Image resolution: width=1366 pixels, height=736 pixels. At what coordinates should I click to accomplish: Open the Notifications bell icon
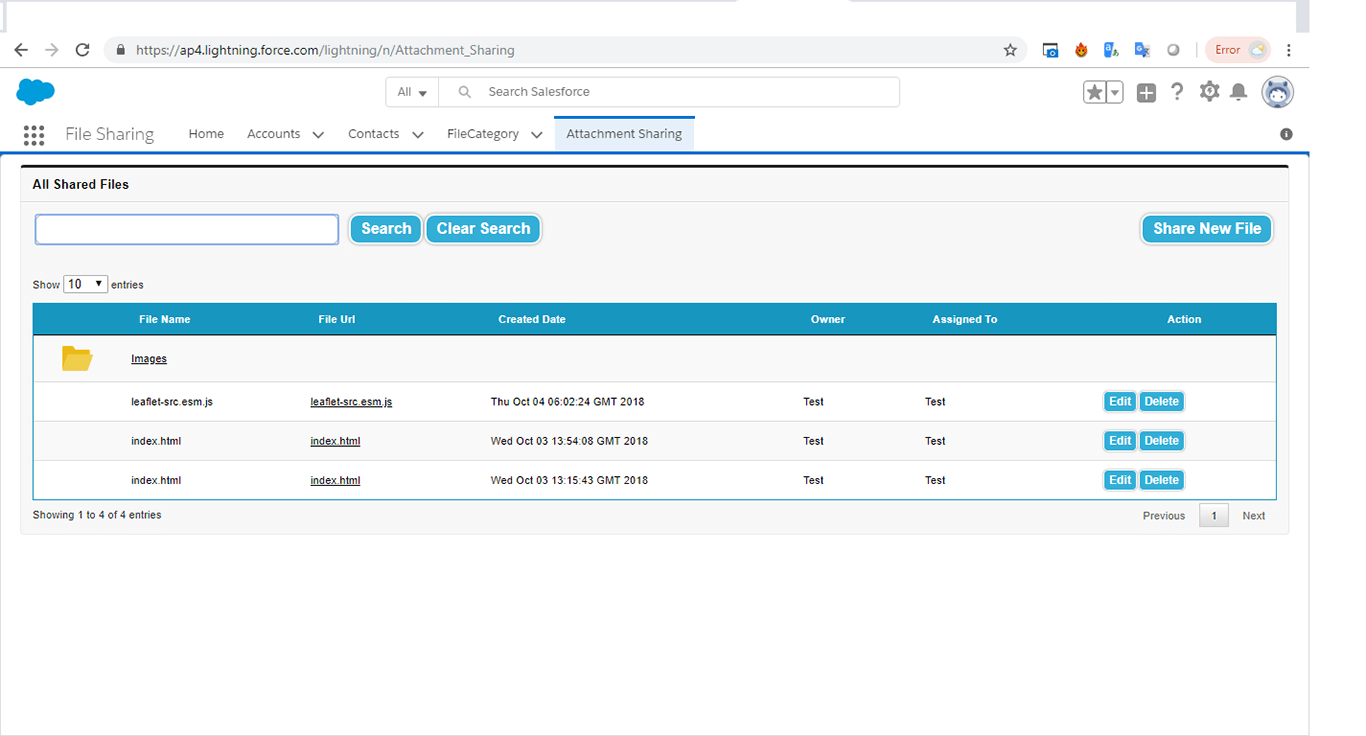pos(1239,92)
